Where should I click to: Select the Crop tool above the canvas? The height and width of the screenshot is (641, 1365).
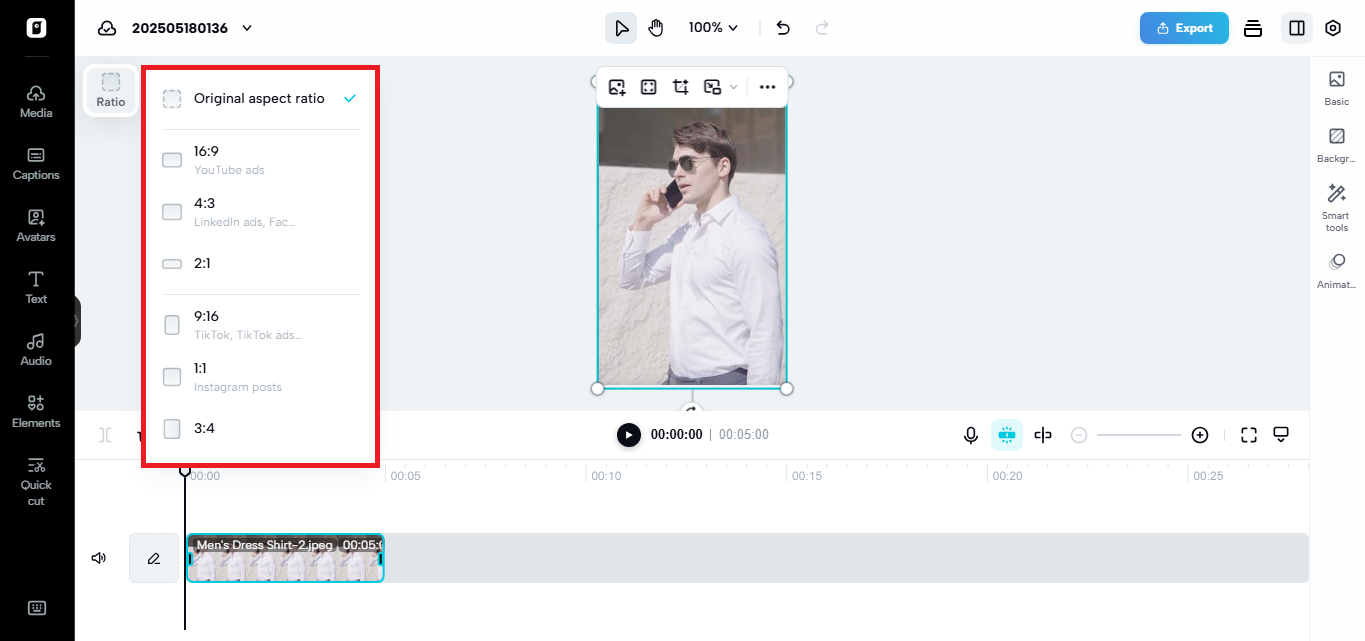(x=680, y=87)
